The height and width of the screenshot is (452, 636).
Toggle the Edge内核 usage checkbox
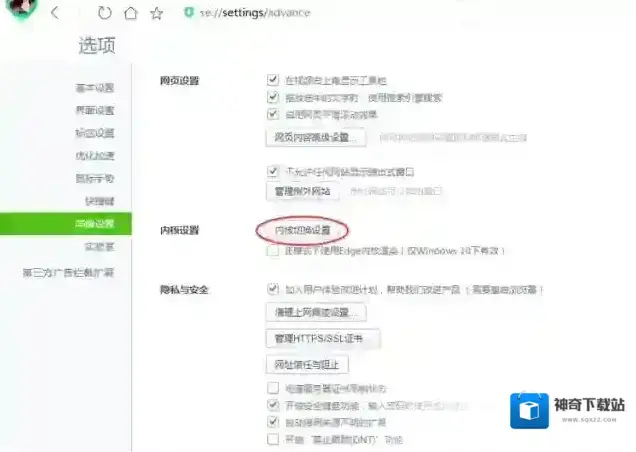point(273,252)
